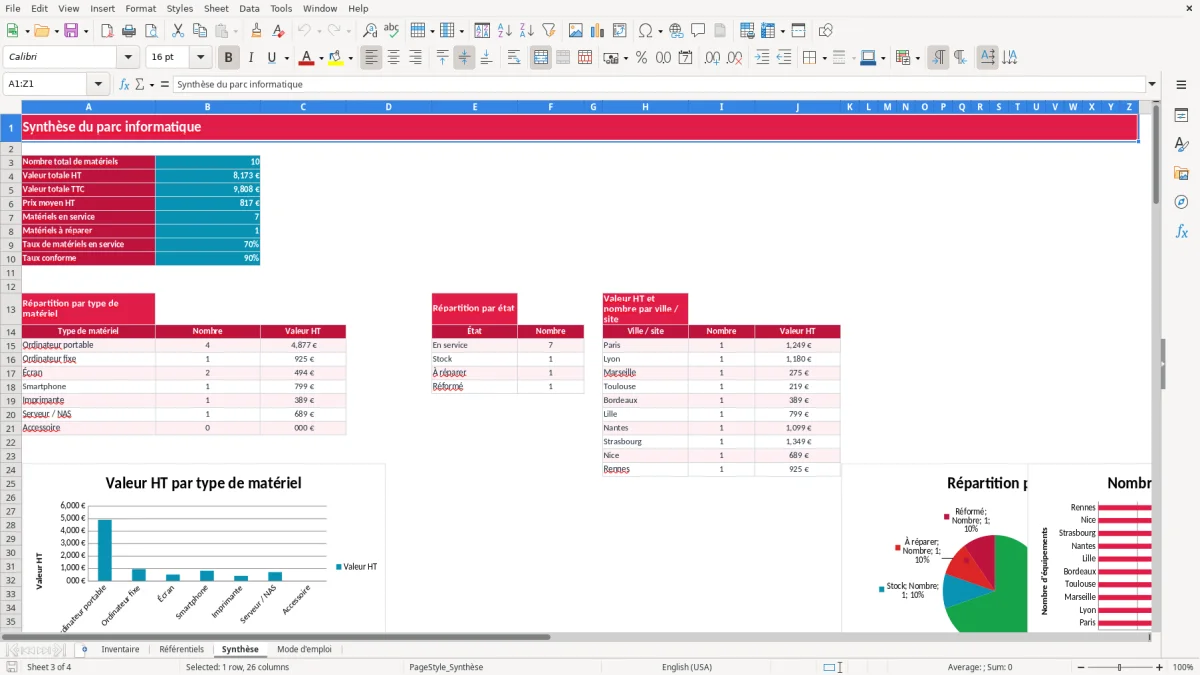
Task: Run the Spelling check icon
Action: tap(391, 31)
